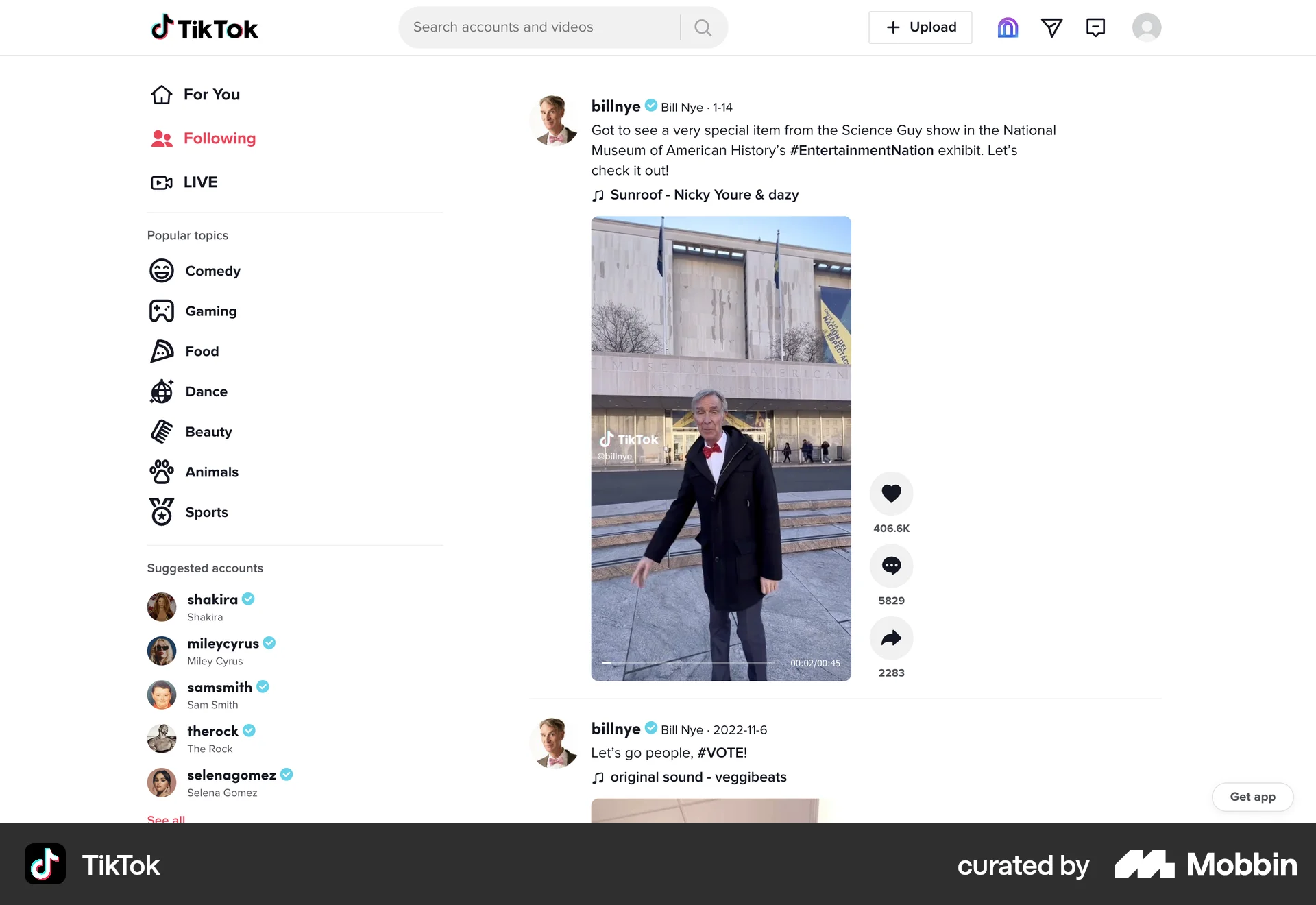Like Bill Nye's museum video
Viewport: 1316px width, 905px height.
891,493
